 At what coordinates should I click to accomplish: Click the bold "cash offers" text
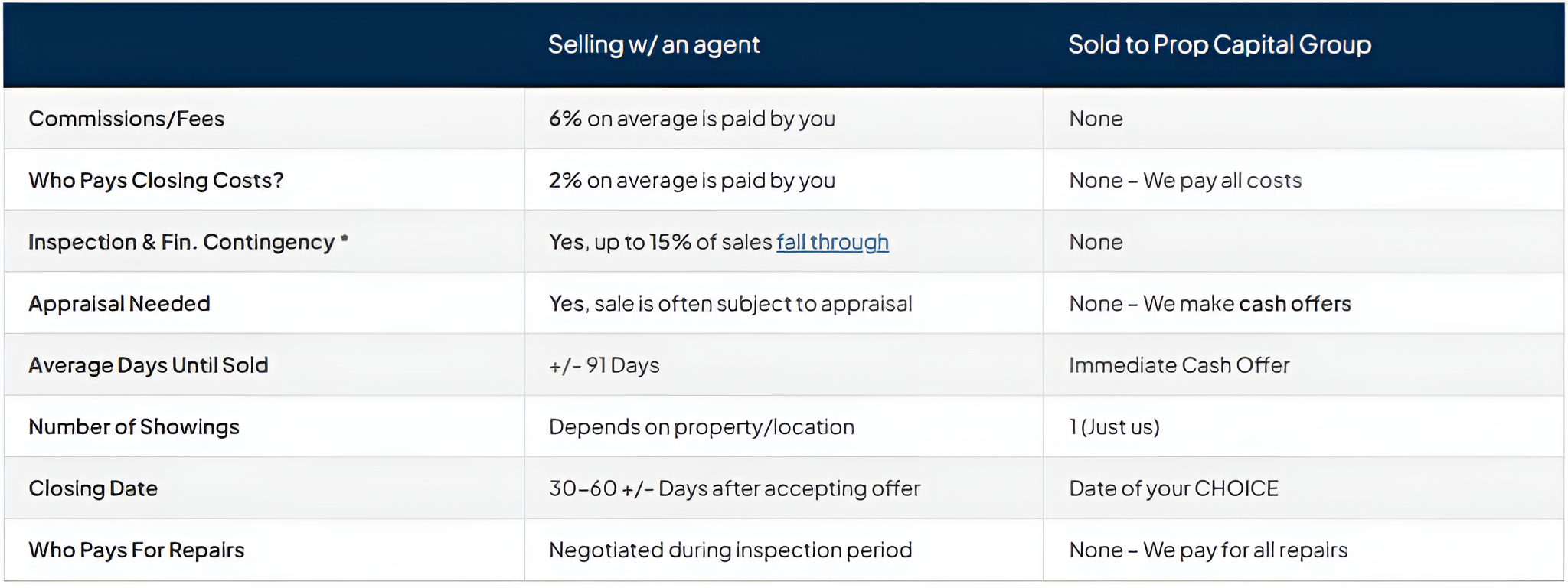click(1295, 304)
